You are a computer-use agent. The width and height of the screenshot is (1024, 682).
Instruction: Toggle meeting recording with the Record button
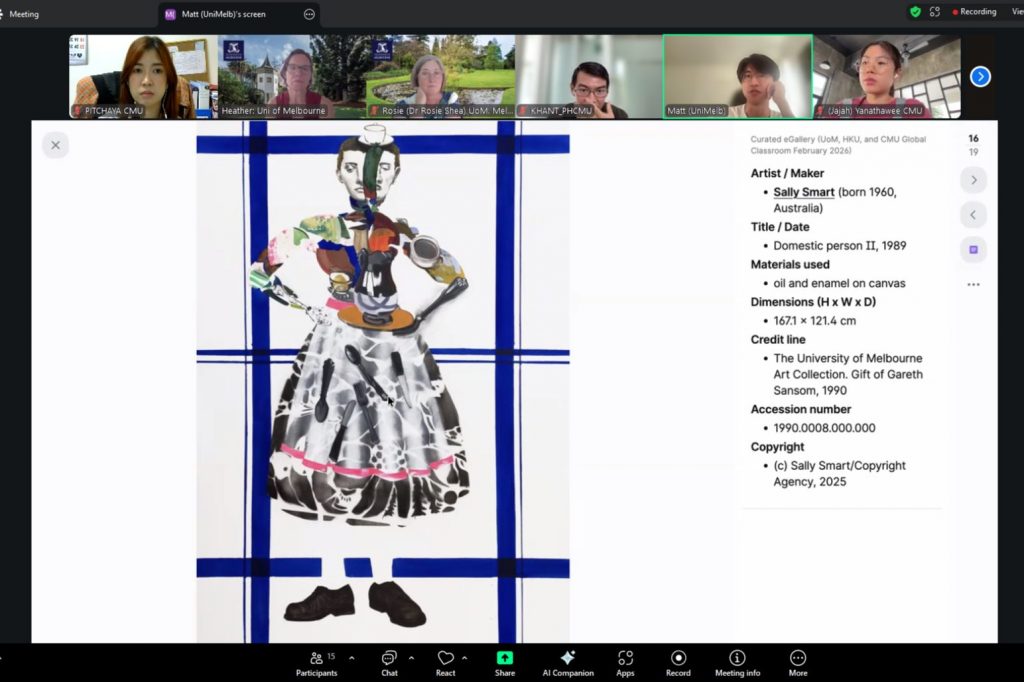pos(678,660)
